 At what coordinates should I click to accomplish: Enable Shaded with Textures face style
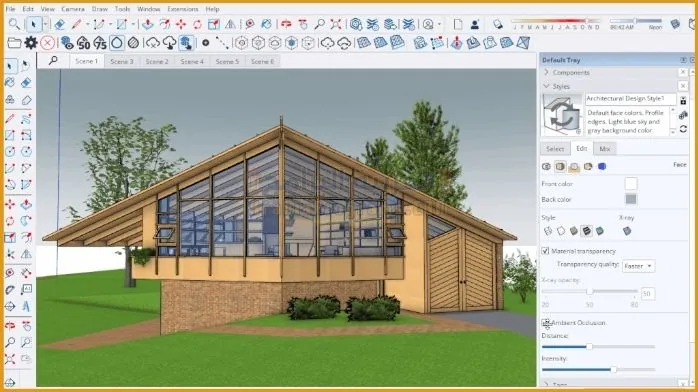coord(587,231)
